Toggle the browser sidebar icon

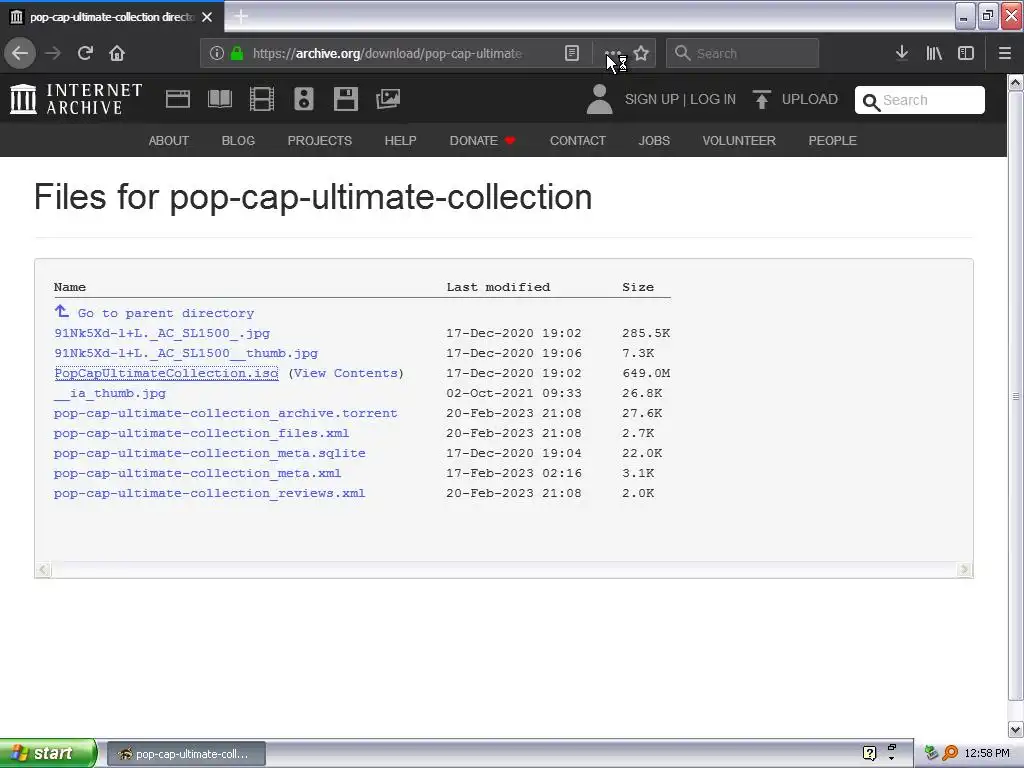click(x=966, y=53)
